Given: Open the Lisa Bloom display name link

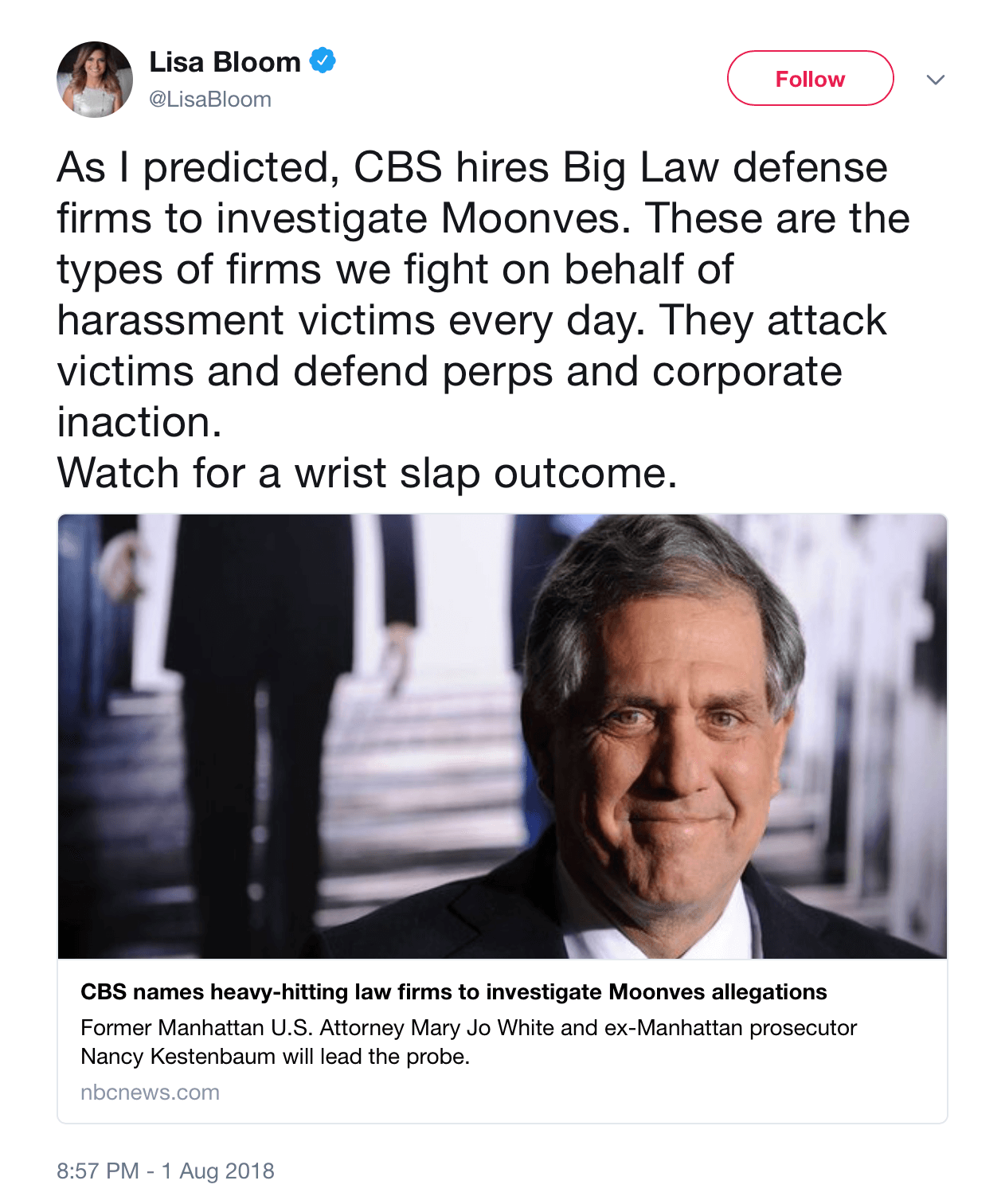Looking at the screenshot, I should pos(225,62).
